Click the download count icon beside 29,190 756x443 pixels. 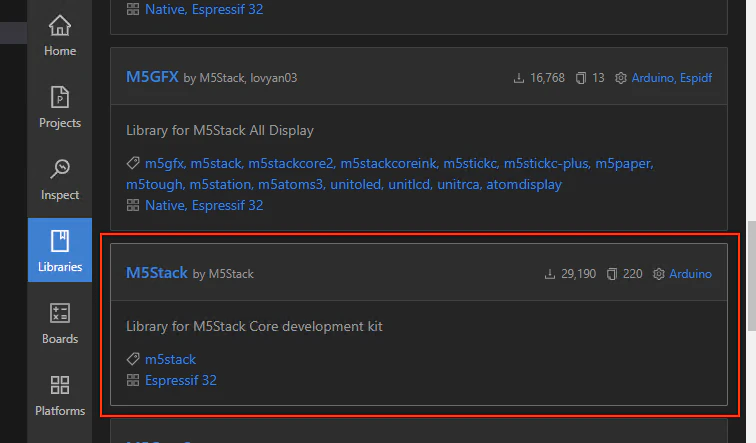click(550, 274)
